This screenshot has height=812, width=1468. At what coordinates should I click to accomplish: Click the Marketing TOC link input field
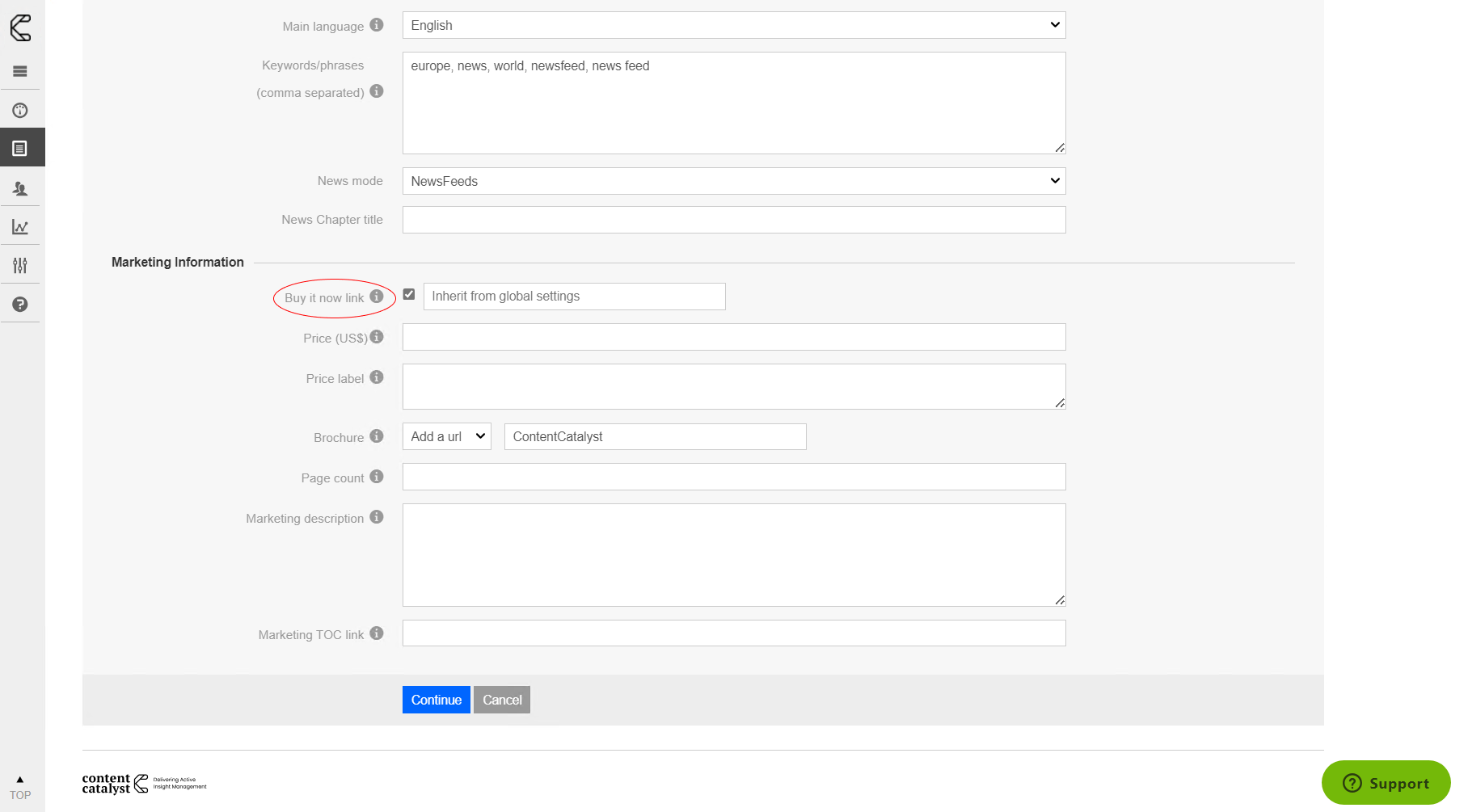733,633
